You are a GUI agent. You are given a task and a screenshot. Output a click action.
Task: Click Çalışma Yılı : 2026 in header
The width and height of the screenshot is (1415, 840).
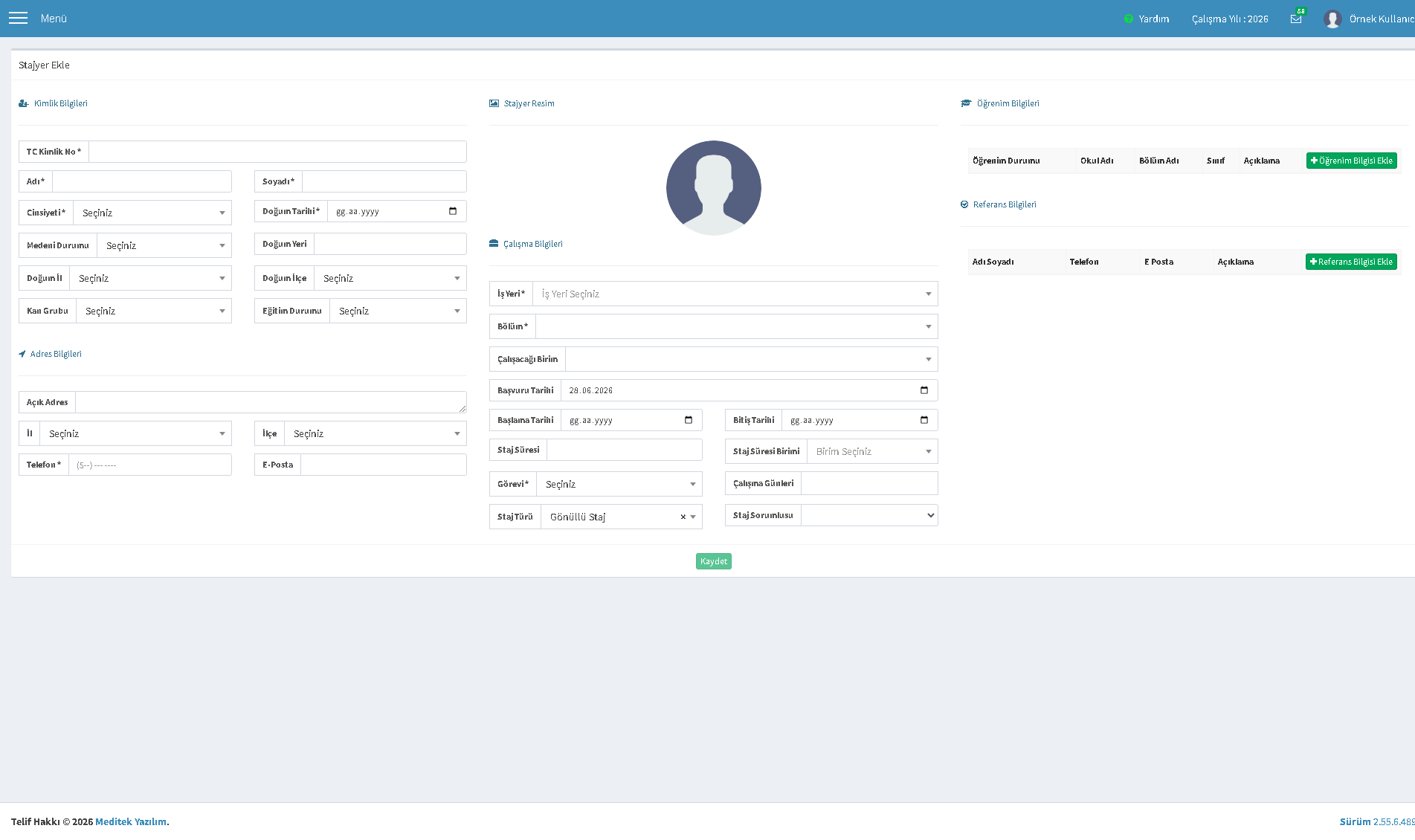(x=1230, y=19)
